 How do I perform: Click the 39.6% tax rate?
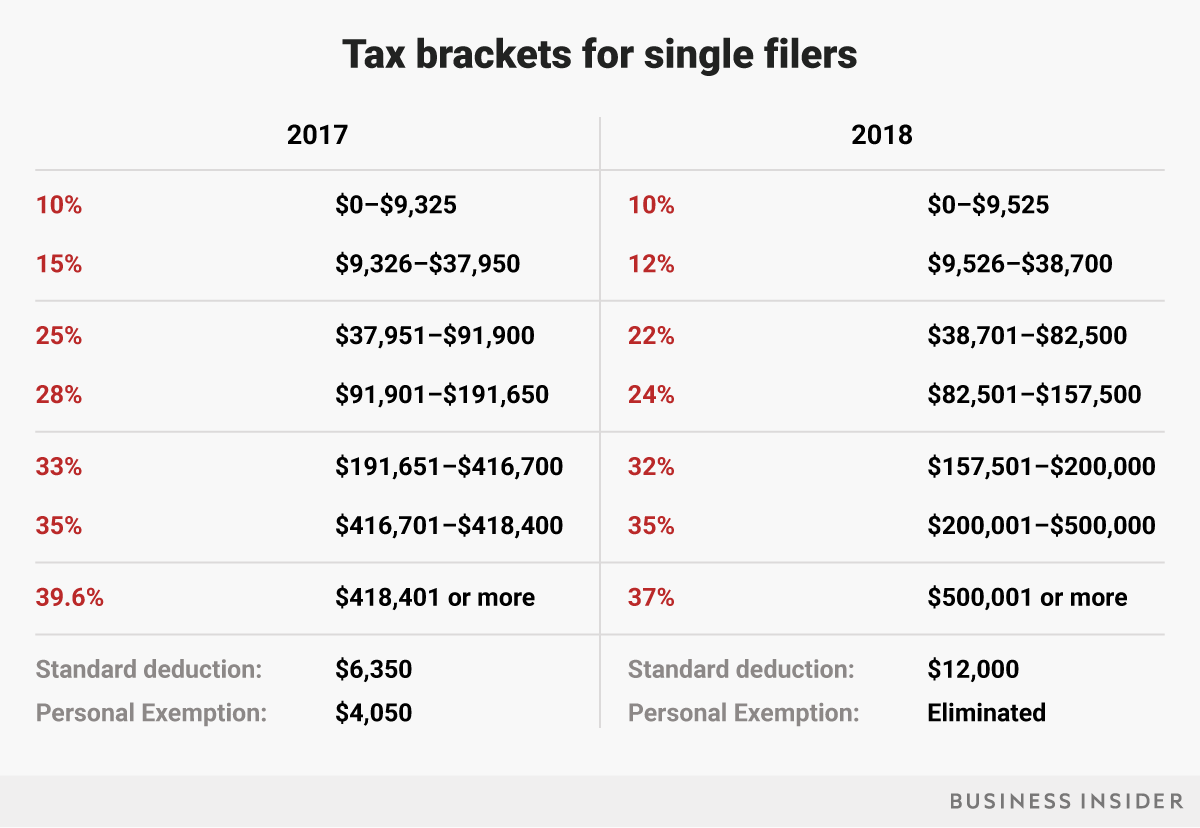(70, 598)
